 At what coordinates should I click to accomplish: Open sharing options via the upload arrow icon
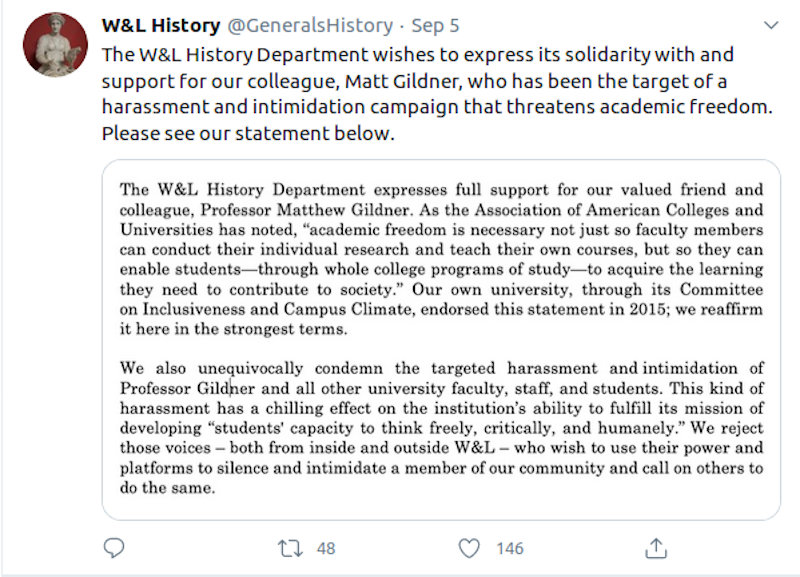tap(658, 548)
